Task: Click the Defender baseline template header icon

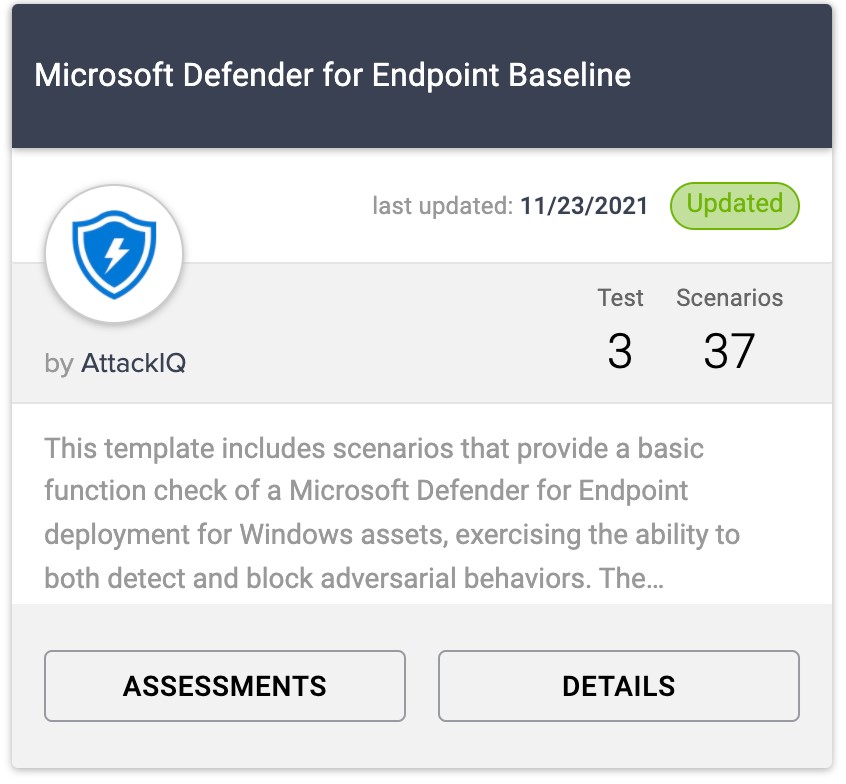Action: (114, 253)
